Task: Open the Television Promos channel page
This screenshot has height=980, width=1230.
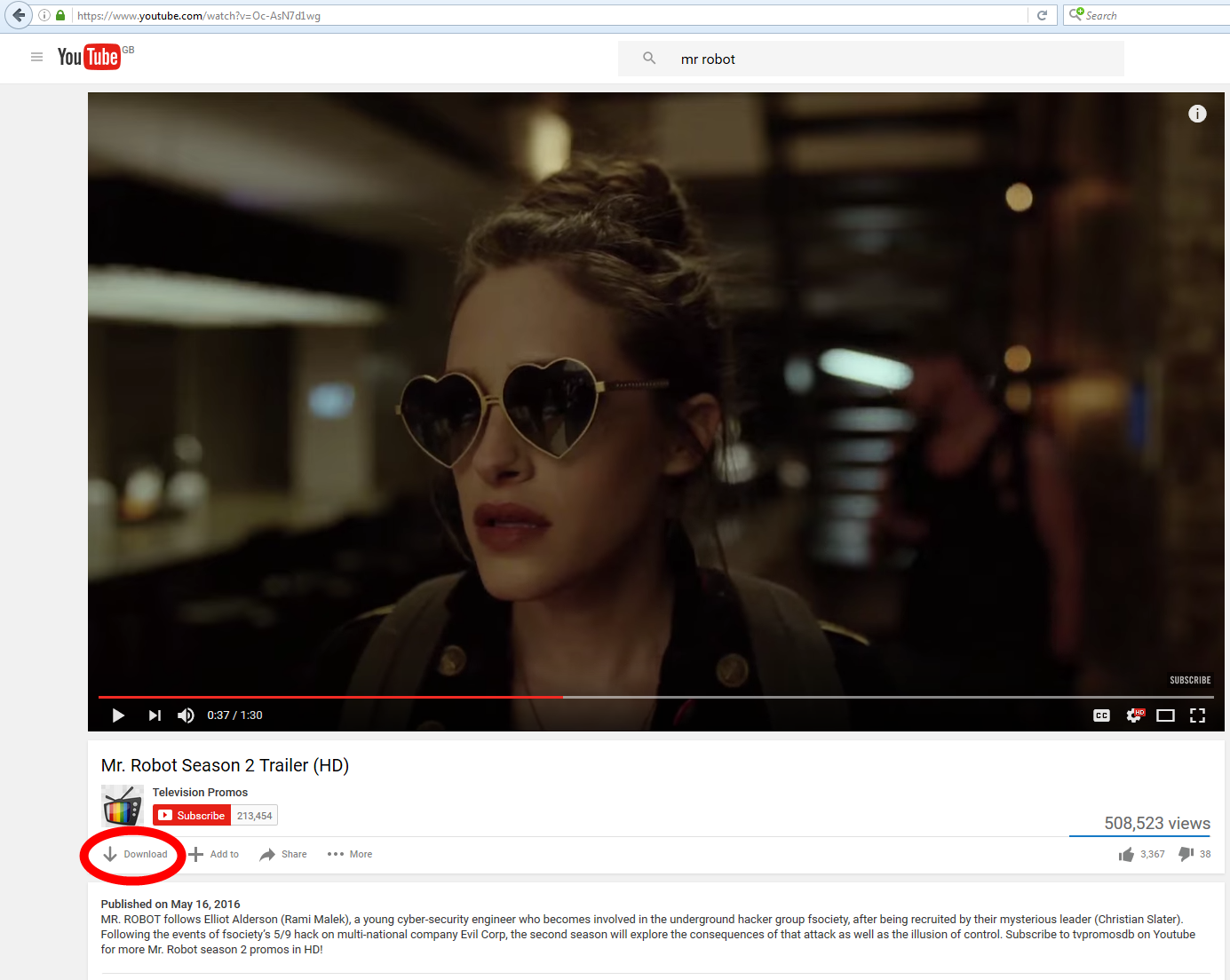Action: click(200, 792)
